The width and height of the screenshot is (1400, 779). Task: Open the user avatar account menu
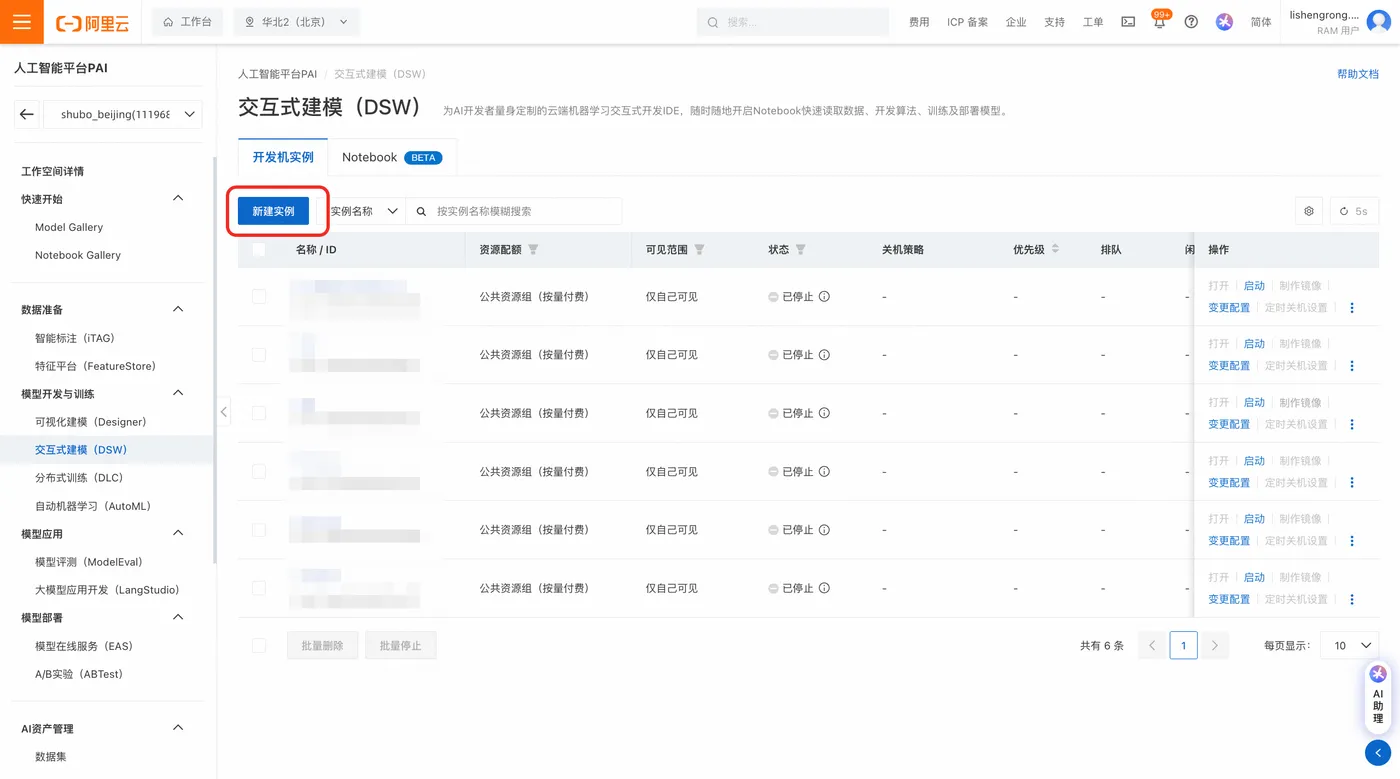click(x=1378, y=22)
